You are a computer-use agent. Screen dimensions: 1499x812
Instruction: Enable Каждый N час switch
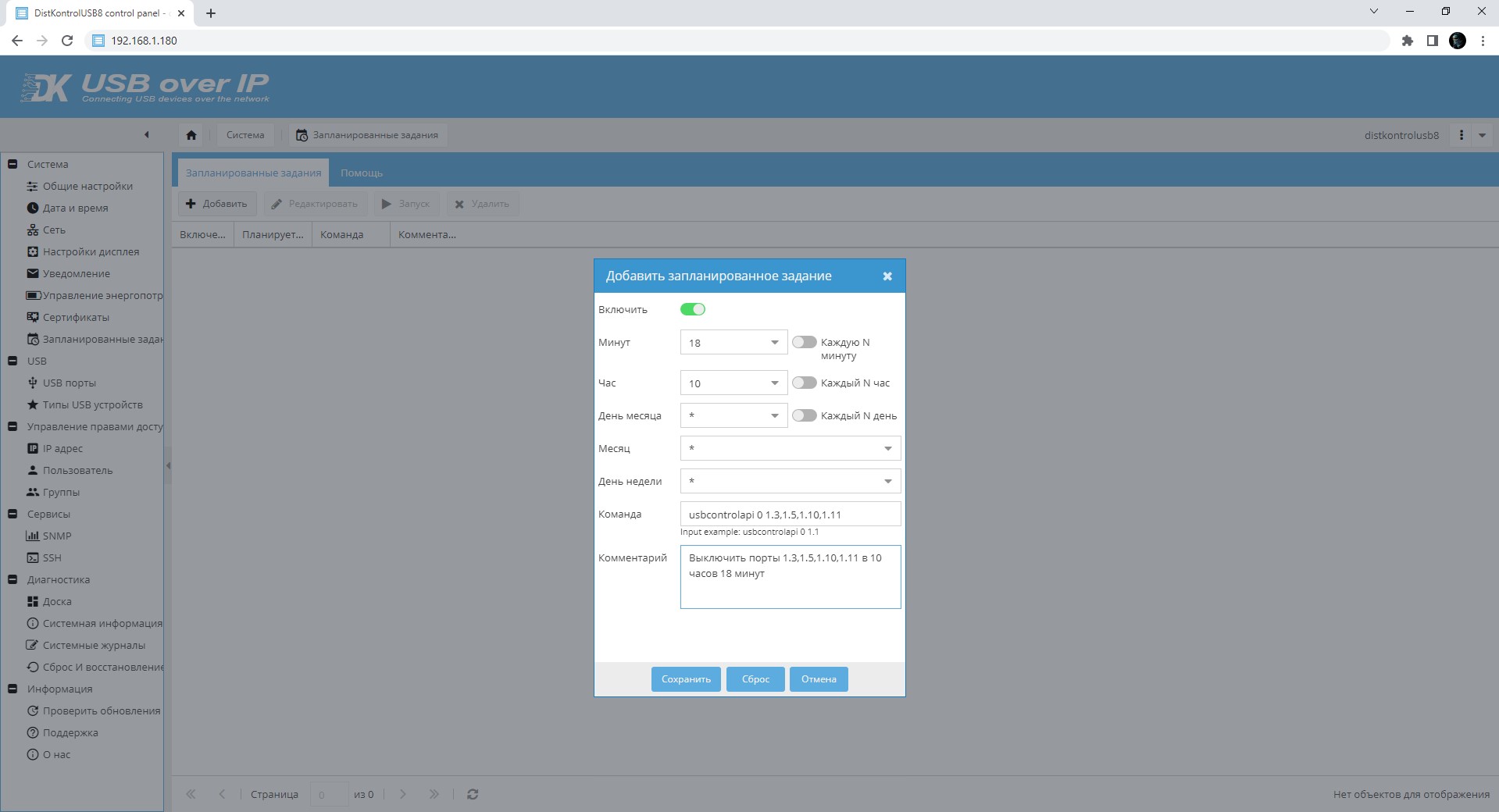805,383
